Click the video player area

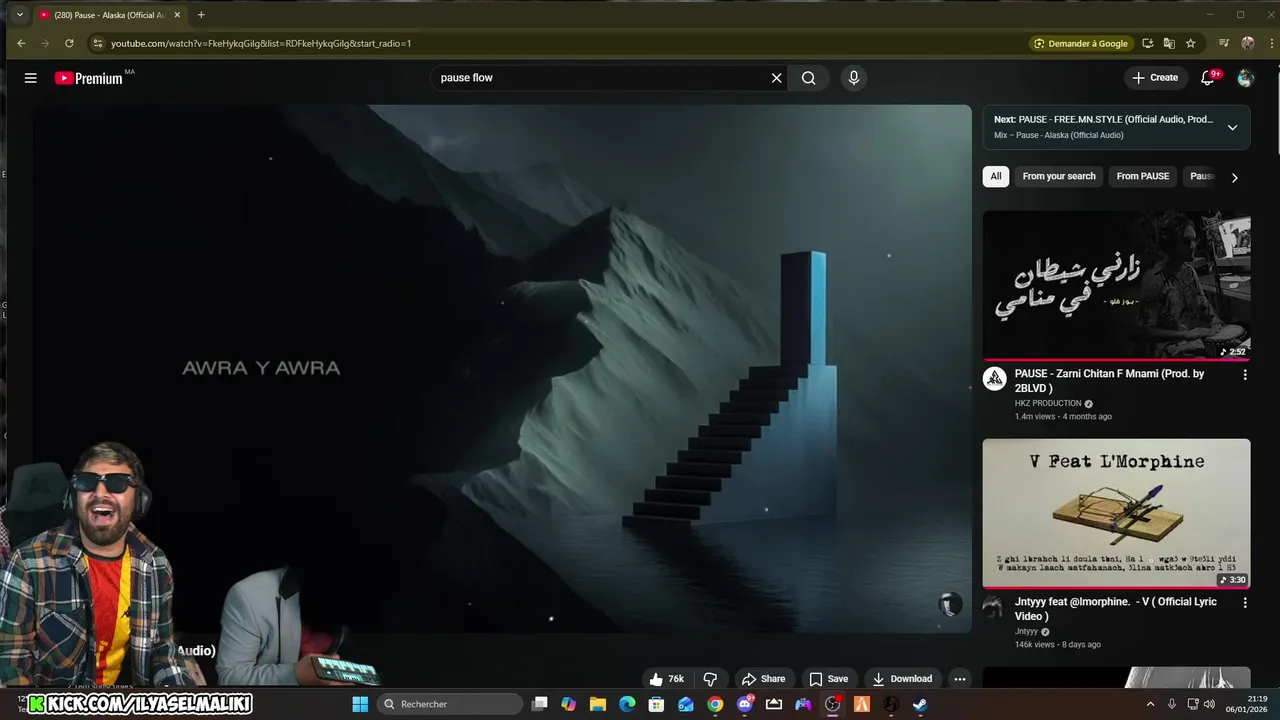(502, 369)
